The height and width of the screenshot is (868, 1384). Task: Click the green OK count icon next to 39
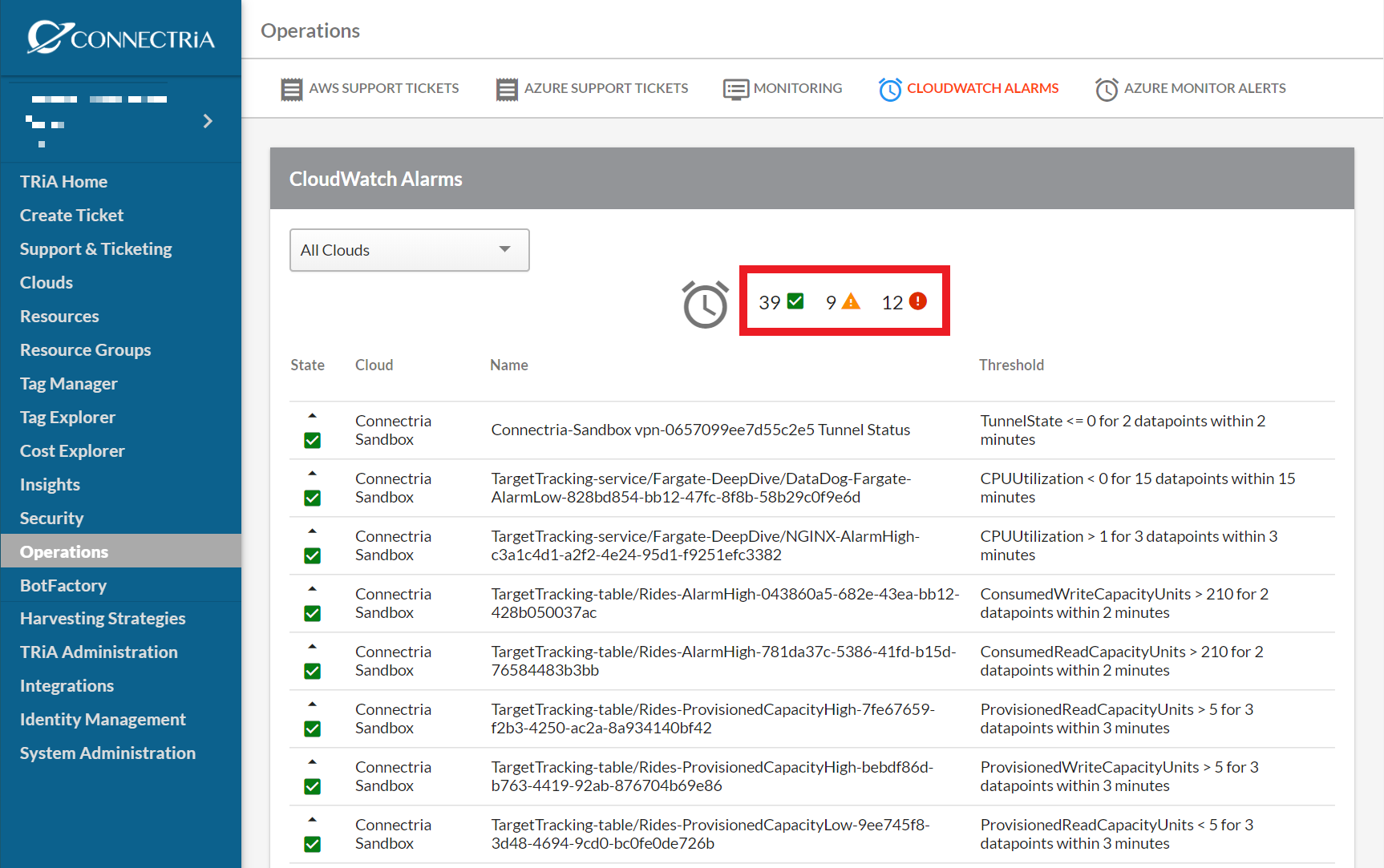[795, 301]
